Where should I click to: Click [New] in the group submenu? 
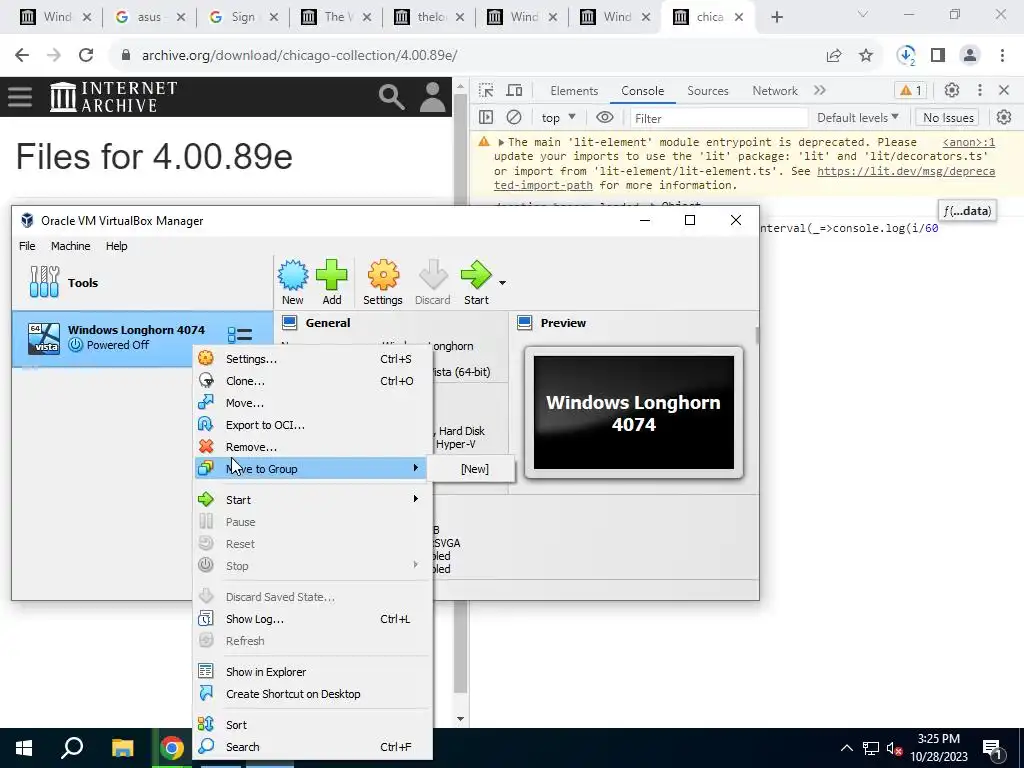point(474,469)
